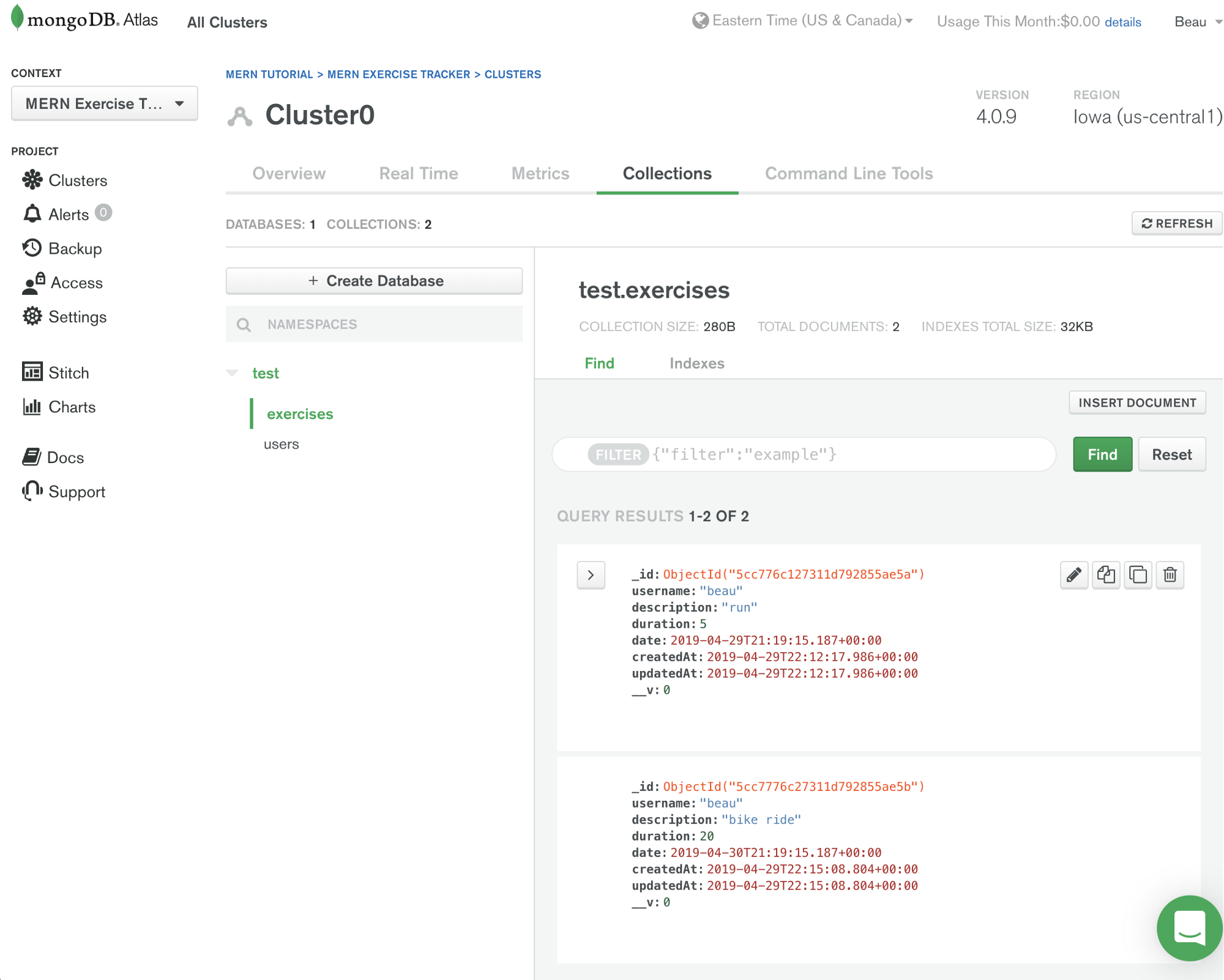The width and height of the screenshot is (1224, 980).
Task: Click the REFRESH button
Action: pos(1177,223)
